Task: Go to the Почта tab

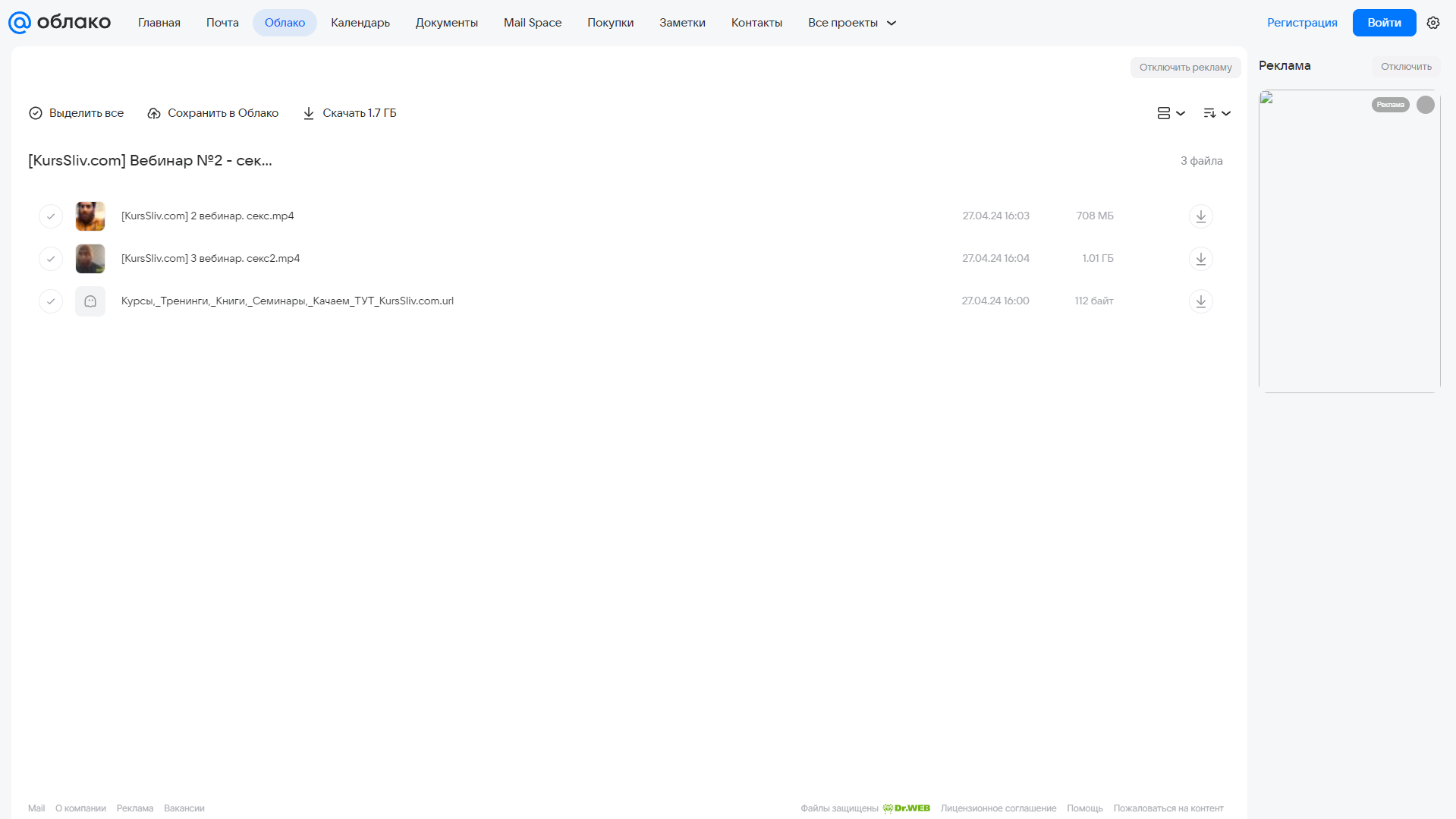Action: pyautogui.click(x=222, y=23)
